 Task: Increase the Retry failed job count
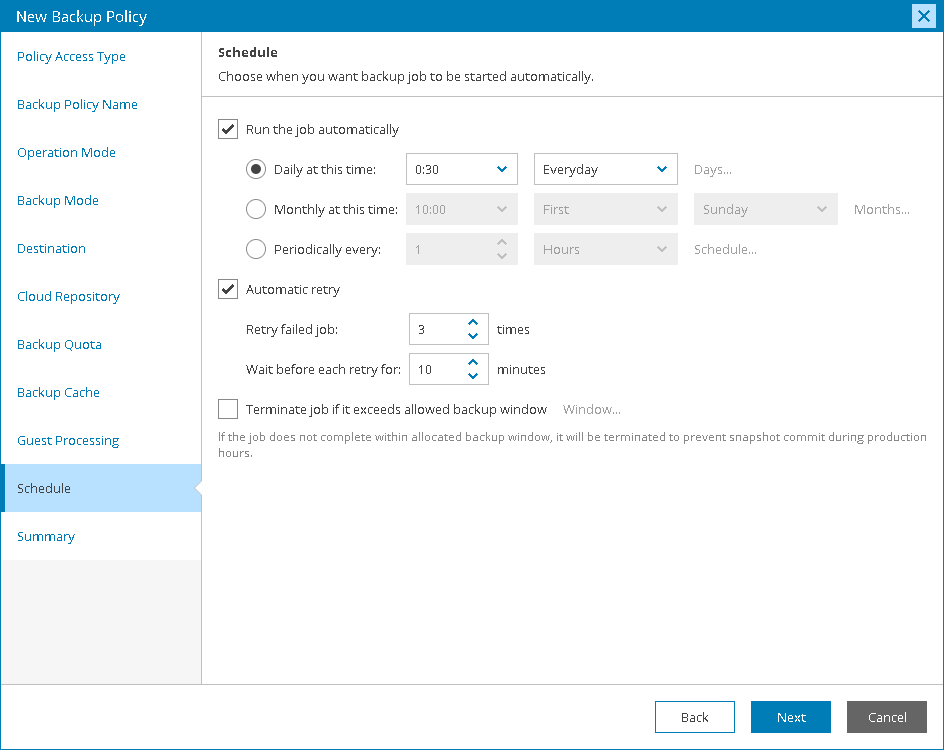click(x=473, y=323)
